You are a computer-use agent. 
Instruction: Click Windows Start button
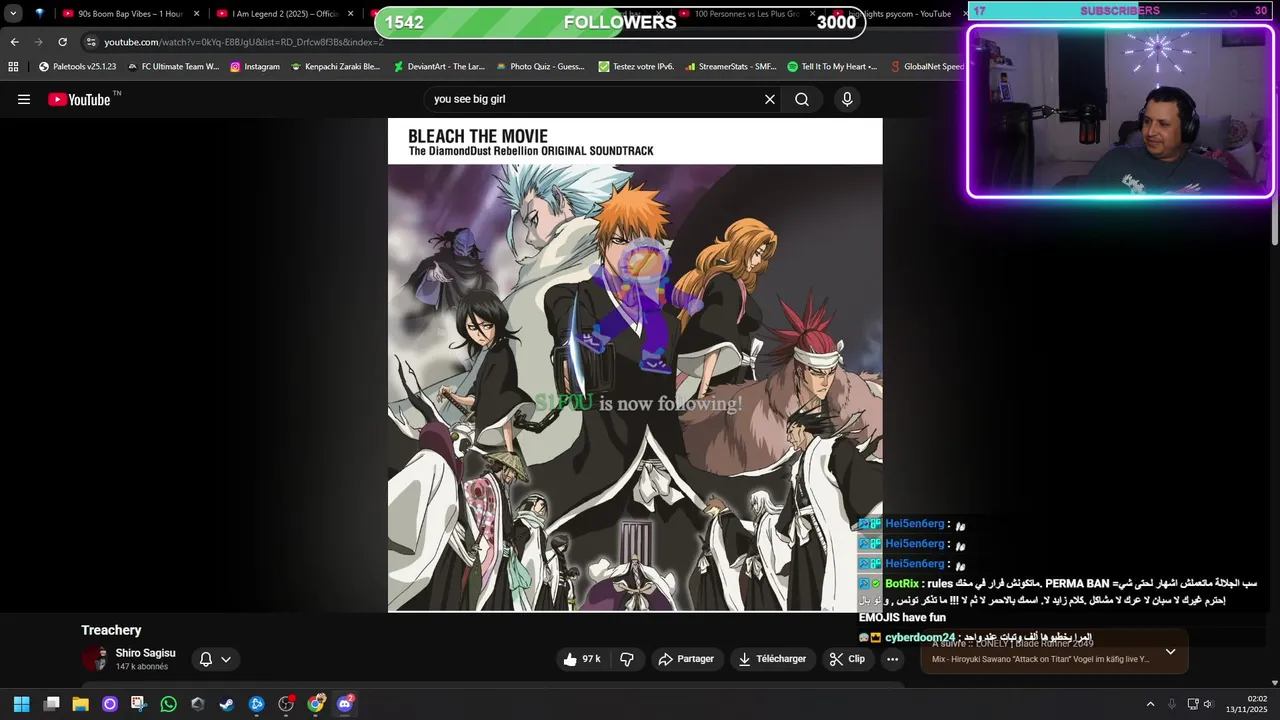21,704
